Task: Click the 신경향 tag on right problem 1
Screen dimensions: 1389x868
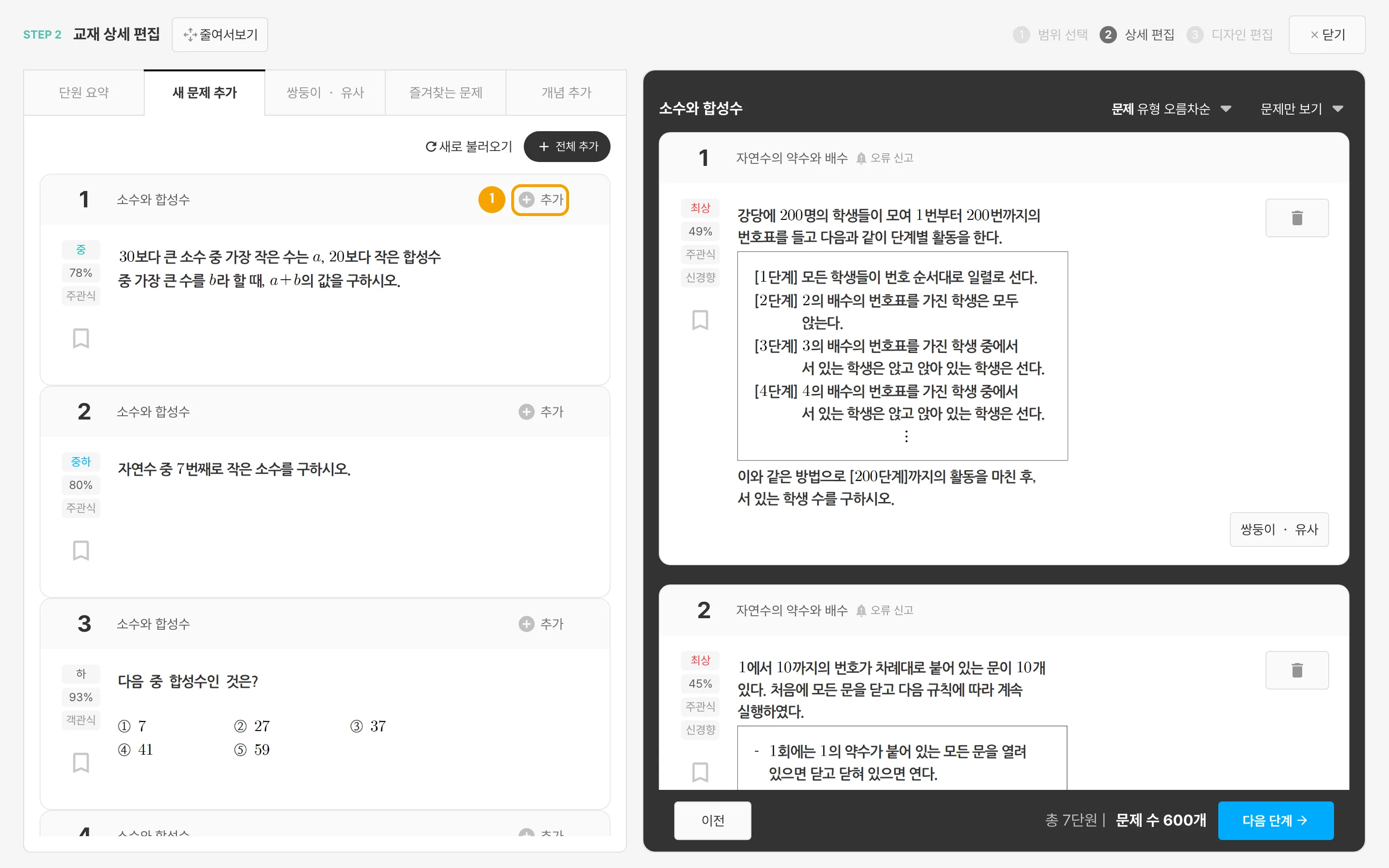Action: 700,277
